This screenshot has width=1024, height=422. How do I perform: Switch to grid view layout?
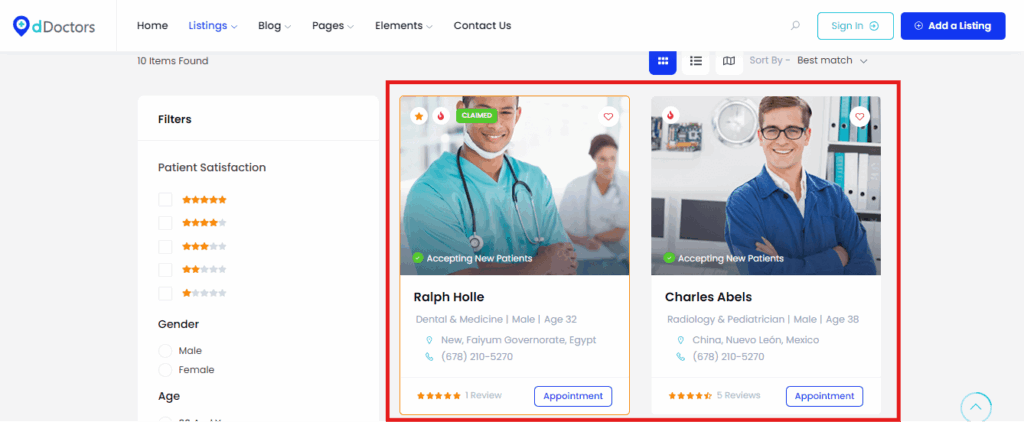coord(663,61)
